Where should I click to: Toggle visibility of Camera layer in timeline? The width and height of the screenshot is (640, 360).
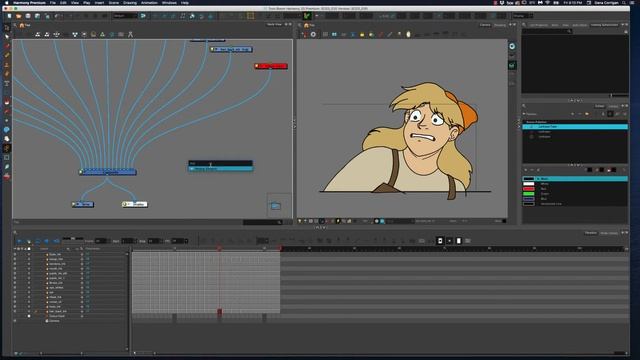click(x=15, y=321)
